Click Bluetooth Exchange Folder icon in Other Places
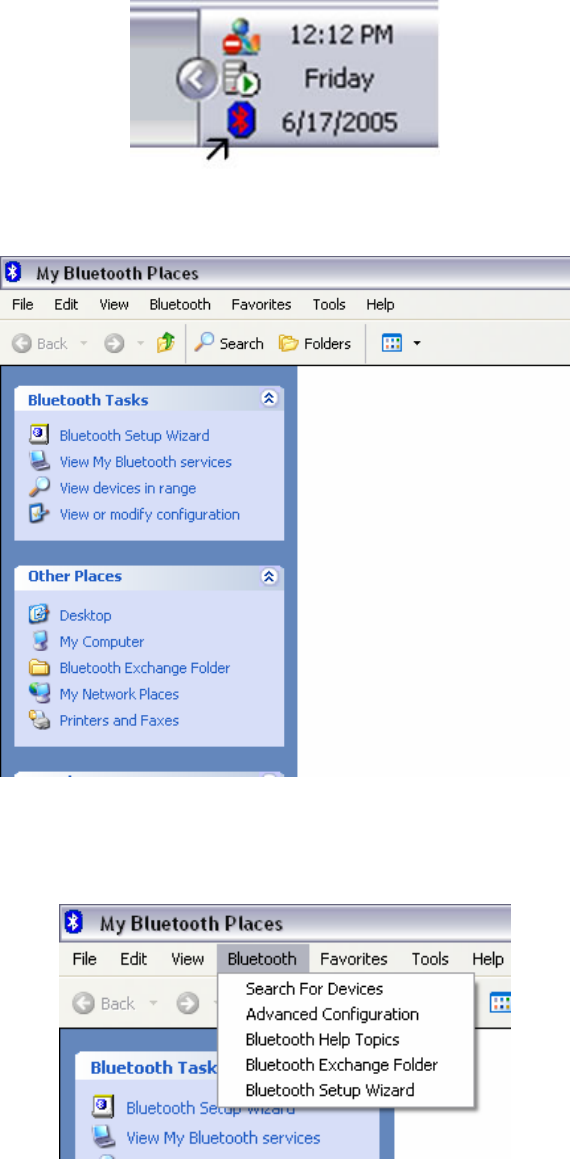570x1159 pixels. [39, 667]
